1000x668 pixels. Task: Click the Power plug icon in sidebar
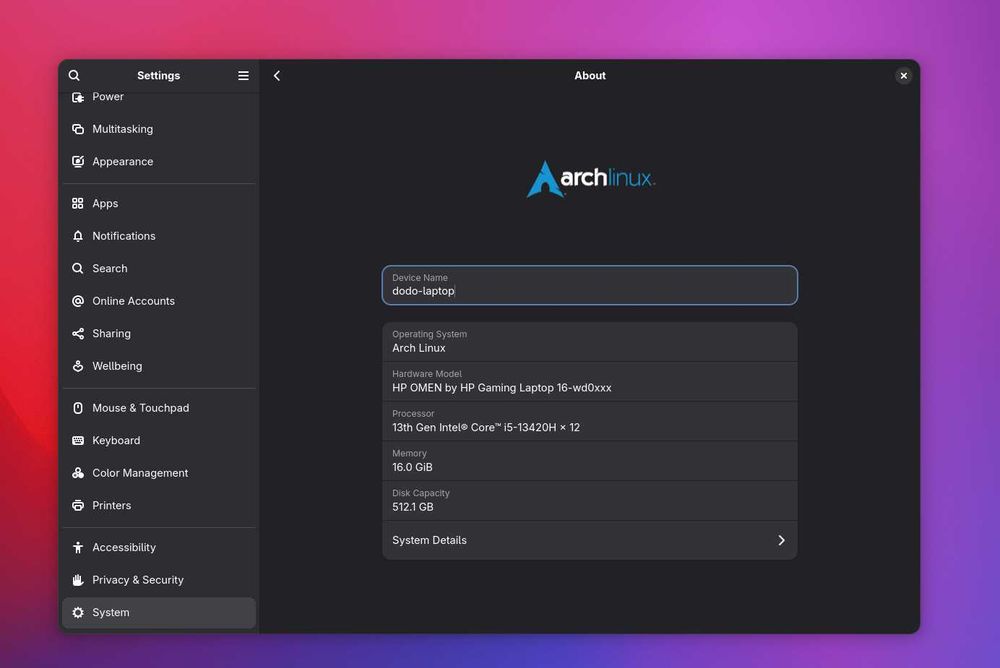pos(78,97)
